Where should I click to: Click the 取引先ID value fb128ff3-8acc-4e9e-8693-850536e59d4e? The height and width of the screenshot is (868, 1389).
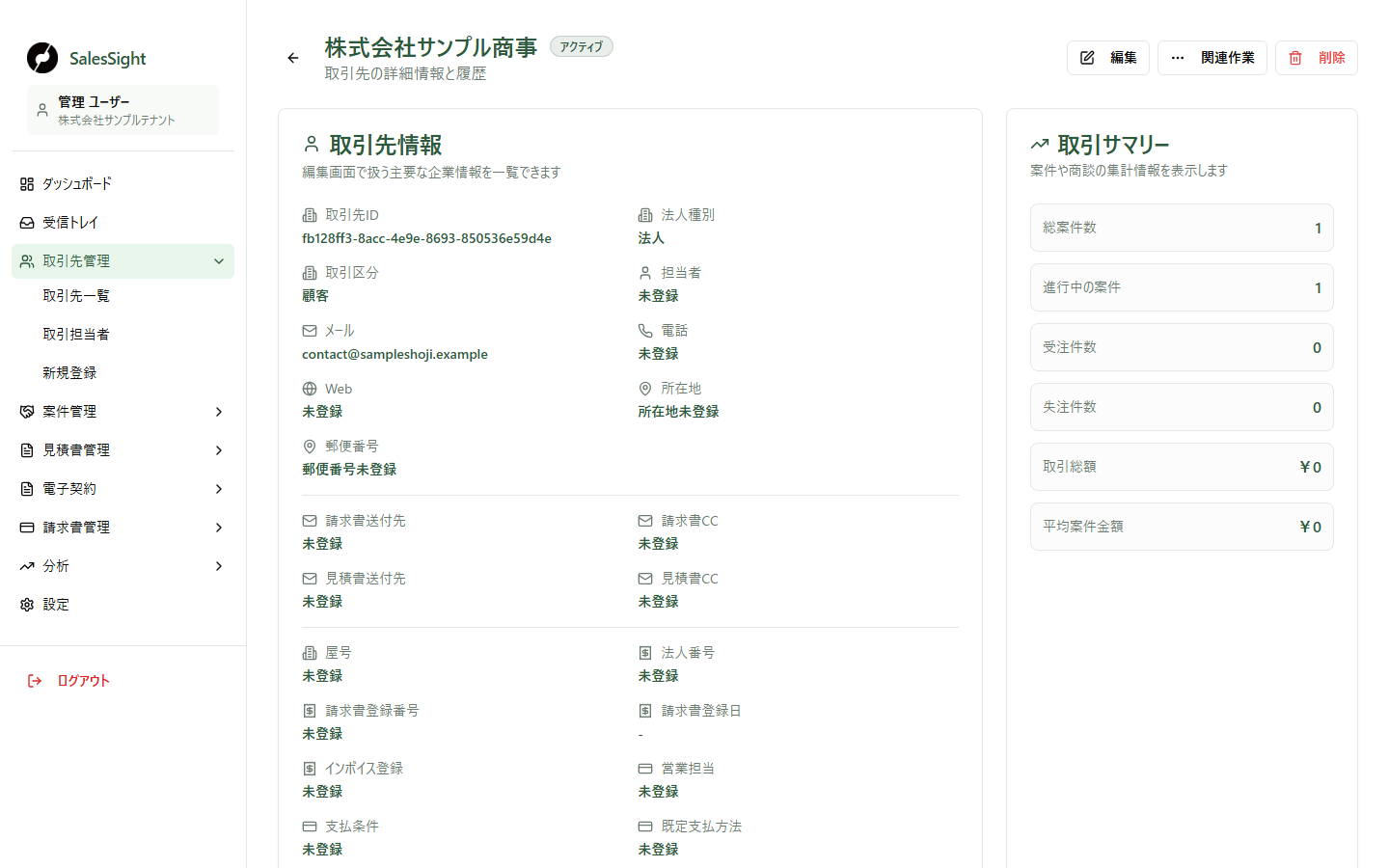click(x=426, y=238)
